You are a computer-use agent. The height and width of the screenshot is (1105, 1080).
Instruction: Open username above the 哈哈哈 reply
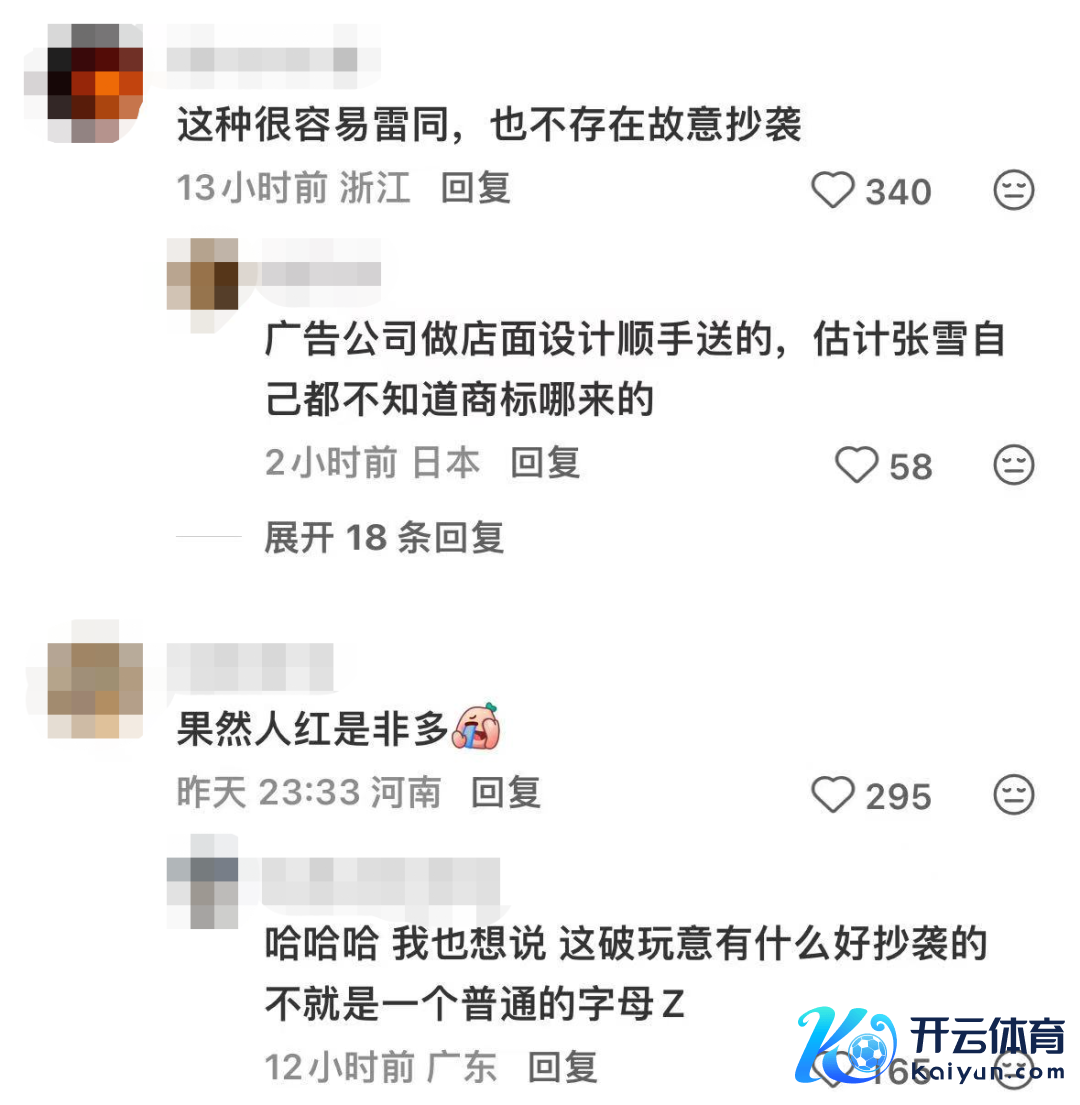[x=380, y=881]
